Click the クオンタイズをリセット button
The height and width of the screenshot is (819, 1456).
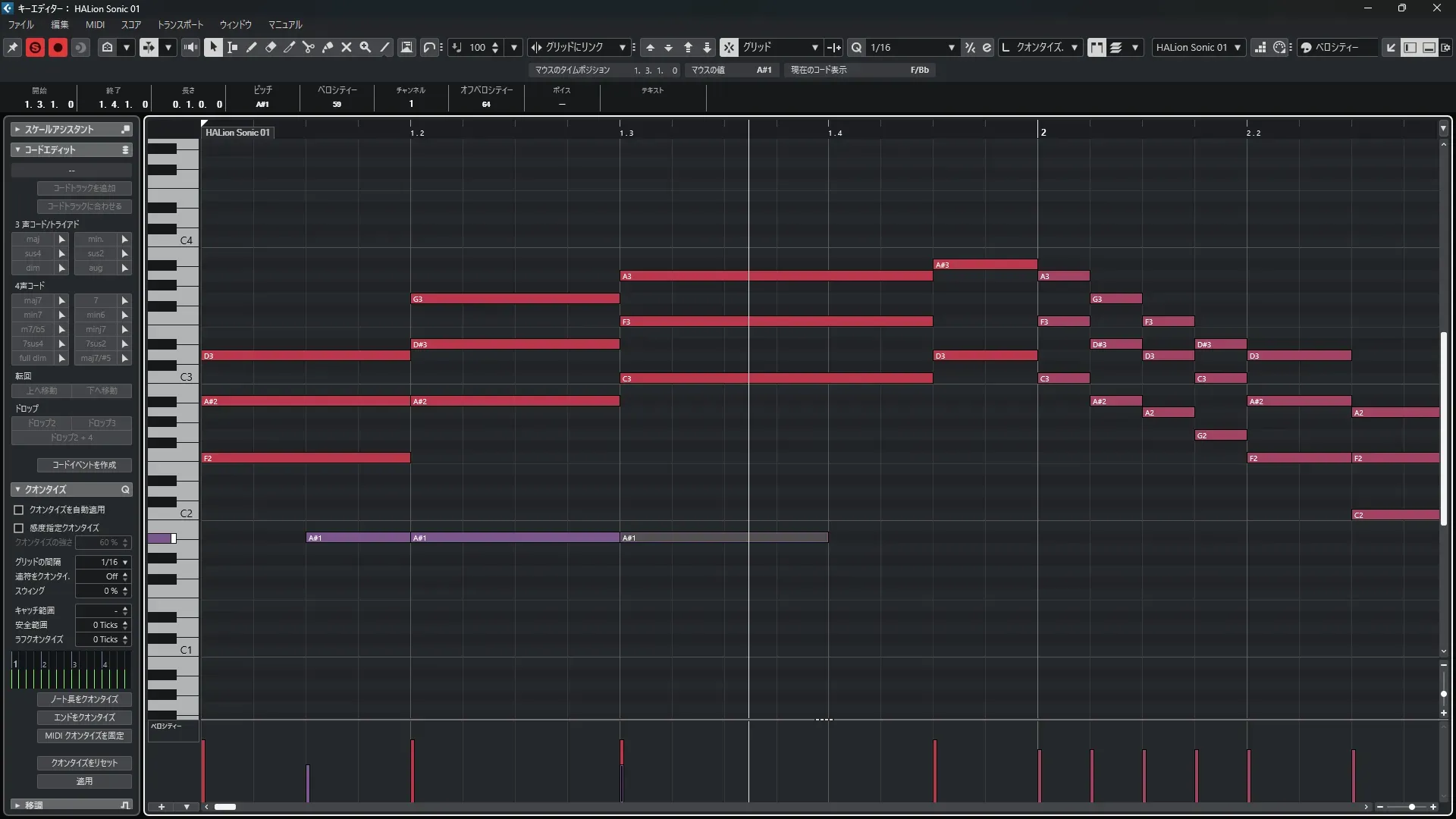tap(84, 763)
